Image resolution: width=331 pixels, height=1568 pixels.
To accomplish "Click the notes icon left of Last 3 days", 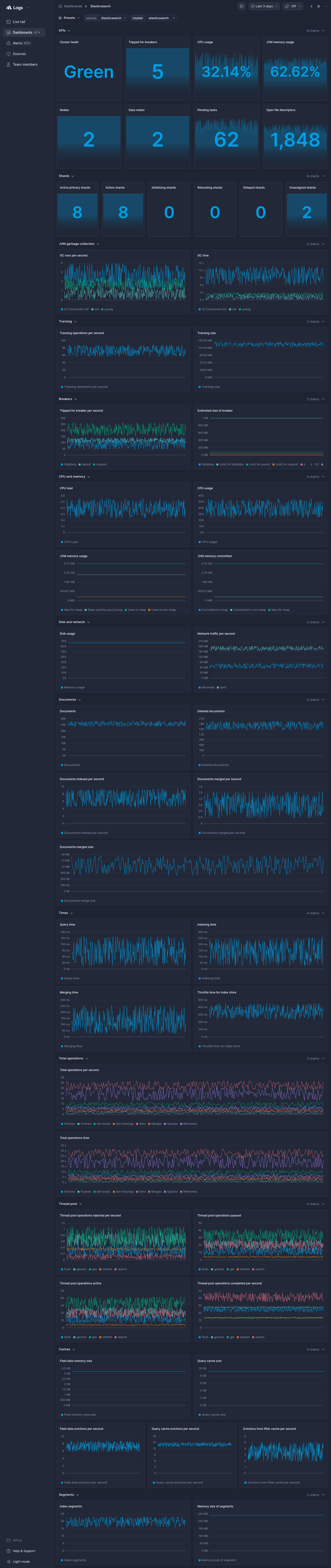I will (241, 6).
